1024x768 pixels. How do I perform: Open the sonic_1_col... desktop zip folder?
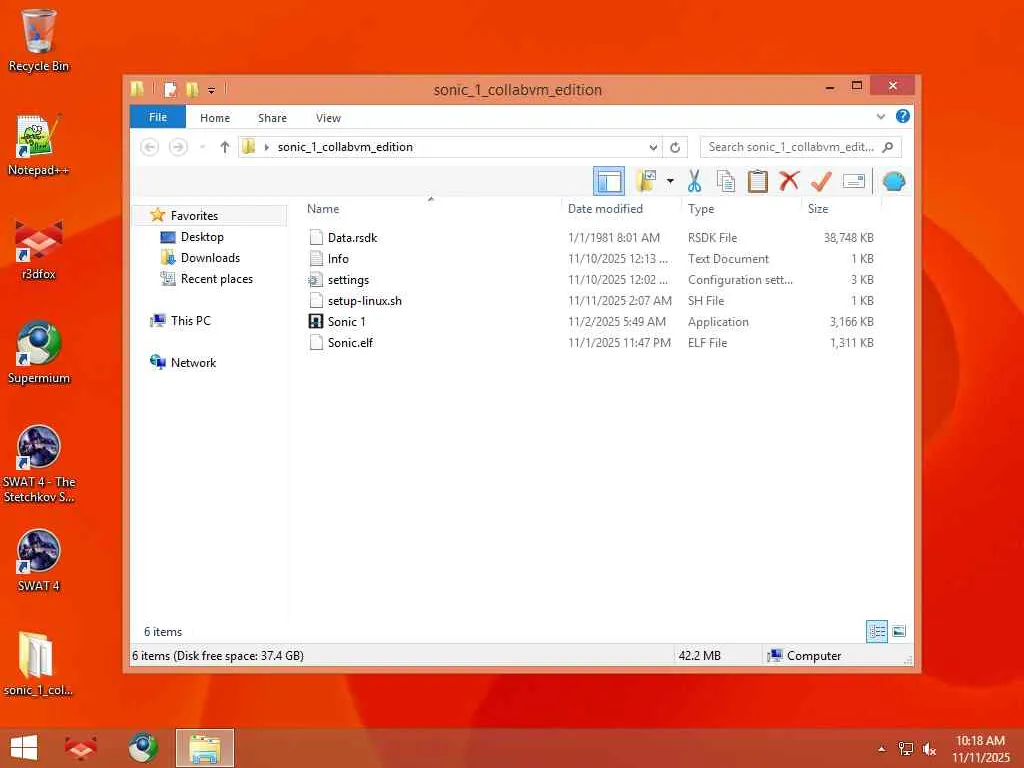39,664
